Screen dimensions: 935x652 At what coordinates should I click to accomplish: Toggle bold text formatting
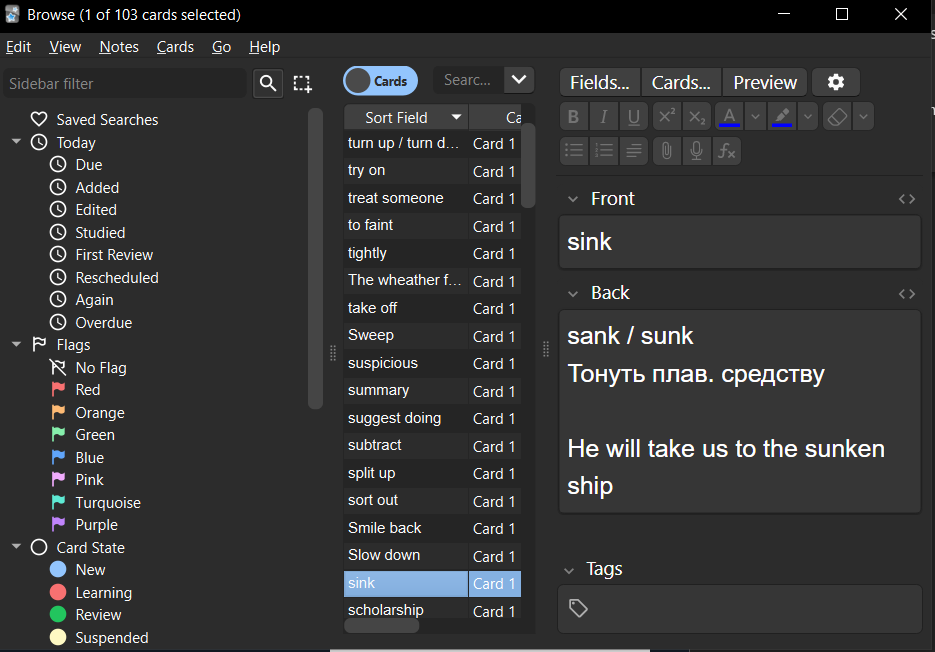pos(573,117)
